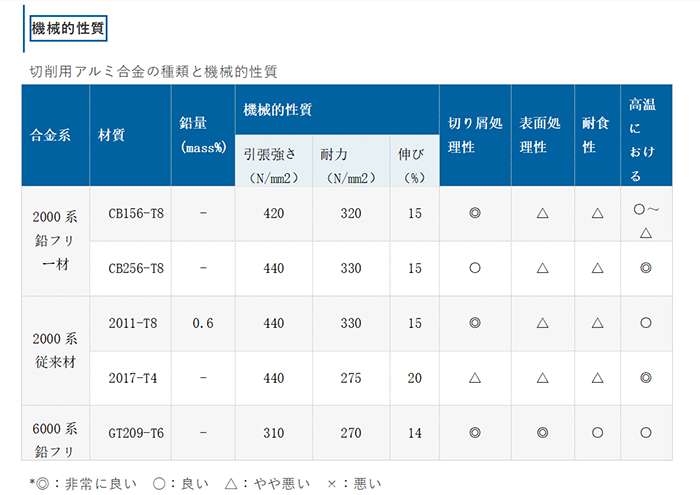Image resolution: width=700 pixels, height=495 pixels.
Task: Select the 材質 column header
Action: (x=112, y=135)
